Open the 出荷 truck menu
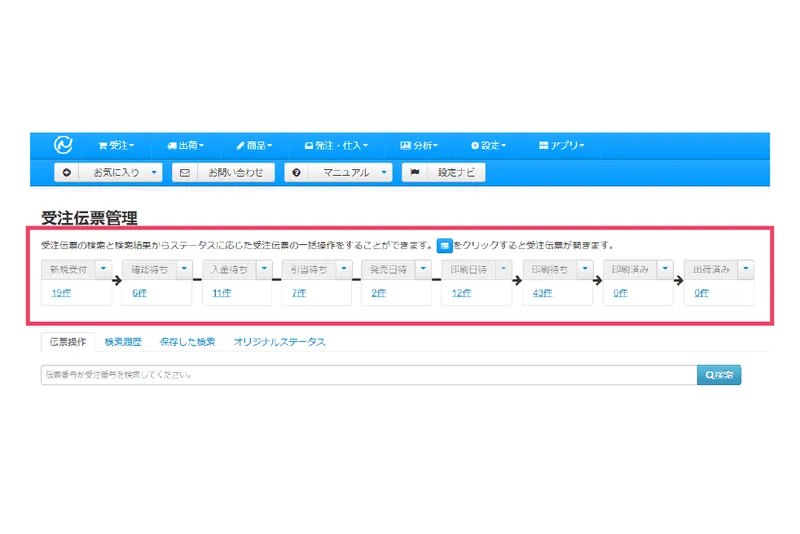The height and width of the screenshot is (534, 800). (x=186, y=145)
